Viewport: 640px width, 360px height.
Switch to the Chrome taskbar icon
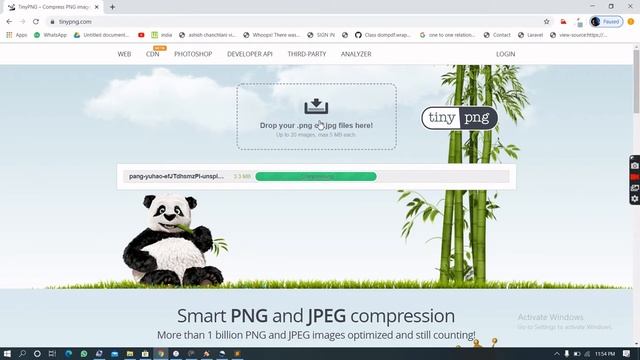coord(161,353)
